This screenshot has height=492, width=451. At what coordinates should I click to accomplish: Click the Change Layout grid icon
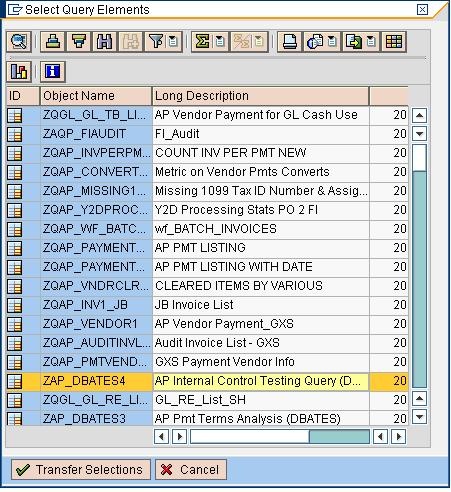pos(394,42)
